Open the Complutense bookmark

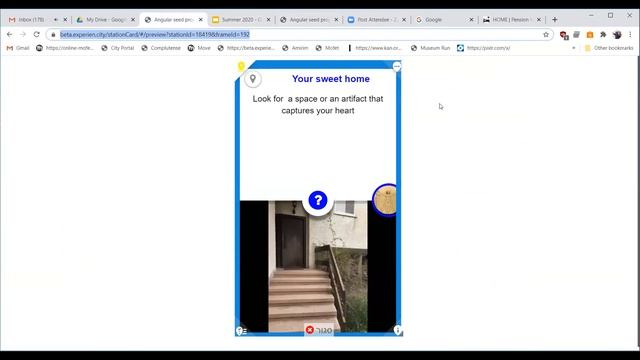pos(161,48)
